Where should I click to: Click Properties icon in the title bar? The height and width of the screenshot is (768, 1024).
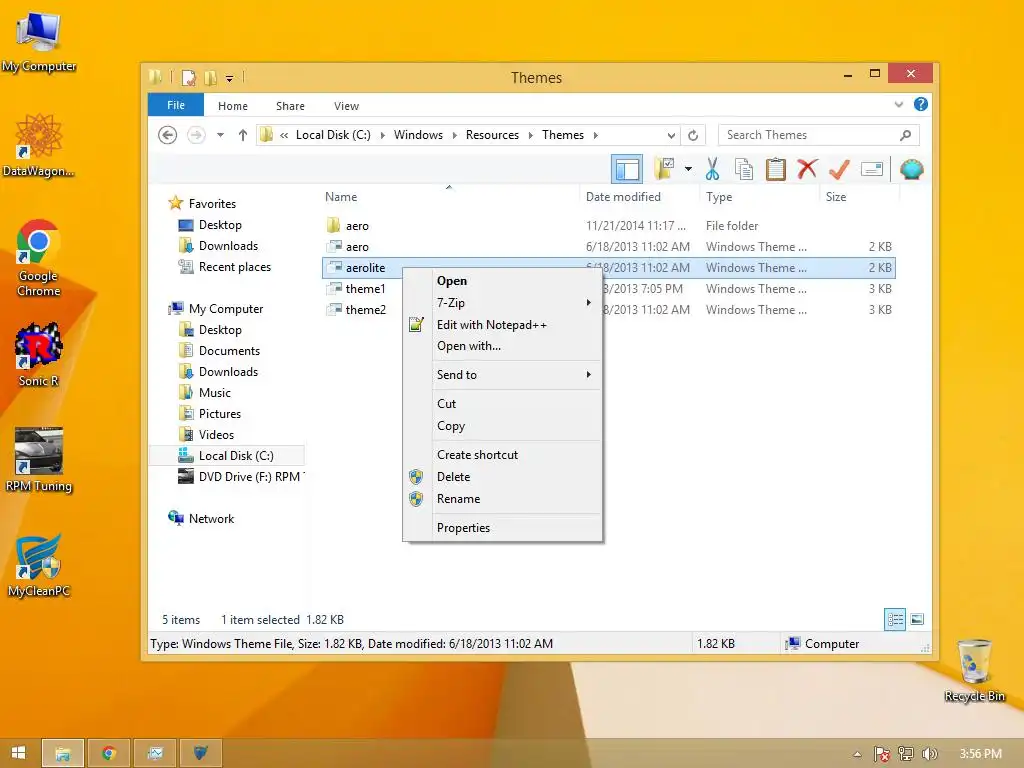189,78
